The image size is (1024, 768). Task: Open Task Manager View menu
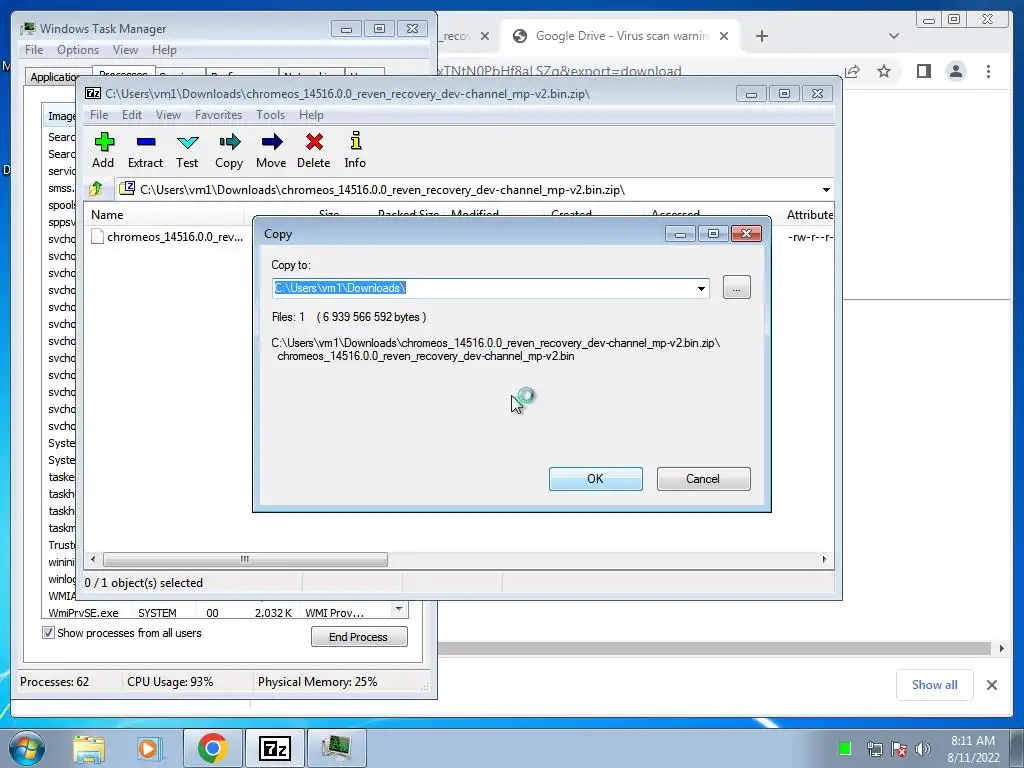125,50
